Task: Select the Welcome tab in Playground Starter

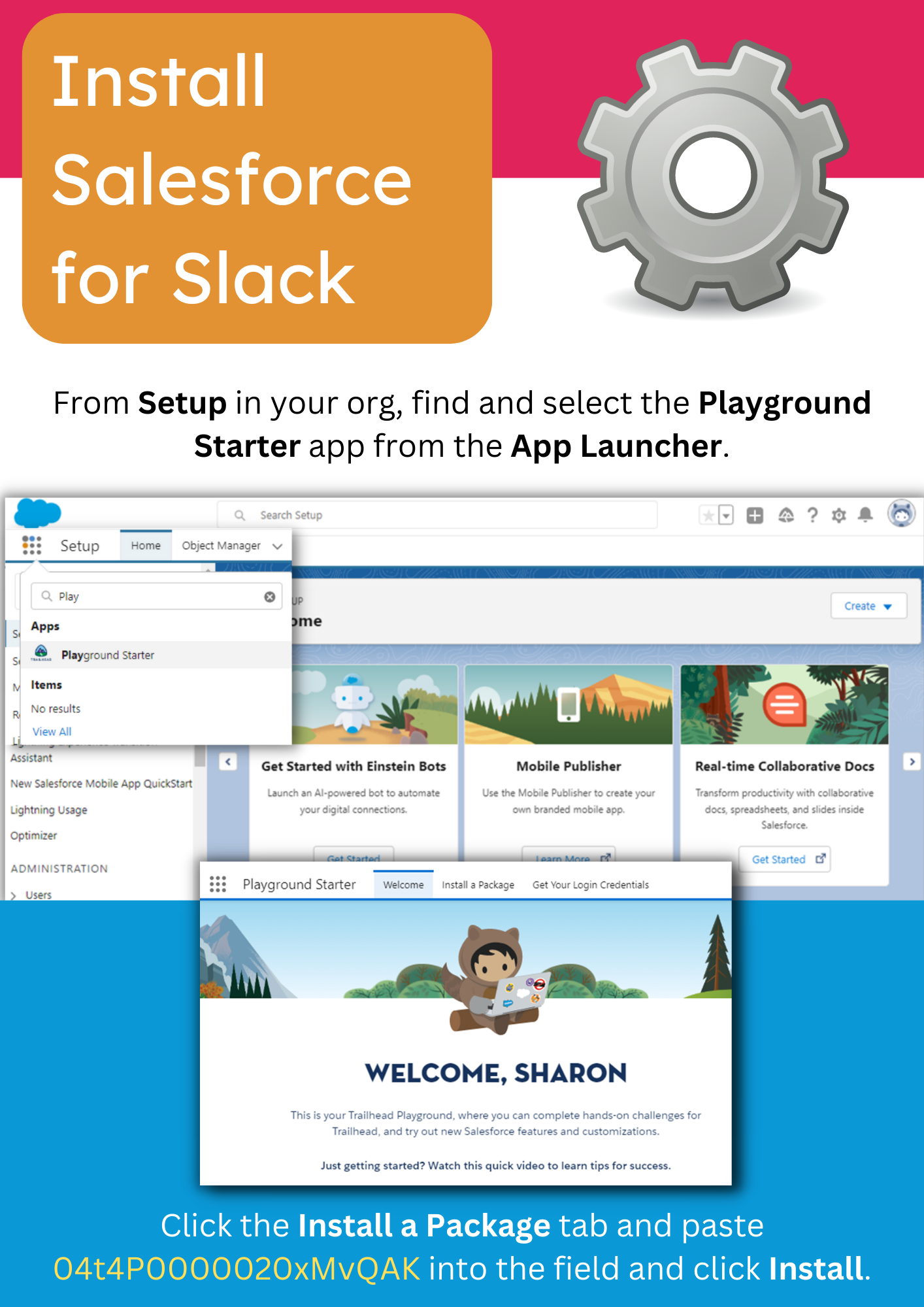Action: tap(403, 884)
